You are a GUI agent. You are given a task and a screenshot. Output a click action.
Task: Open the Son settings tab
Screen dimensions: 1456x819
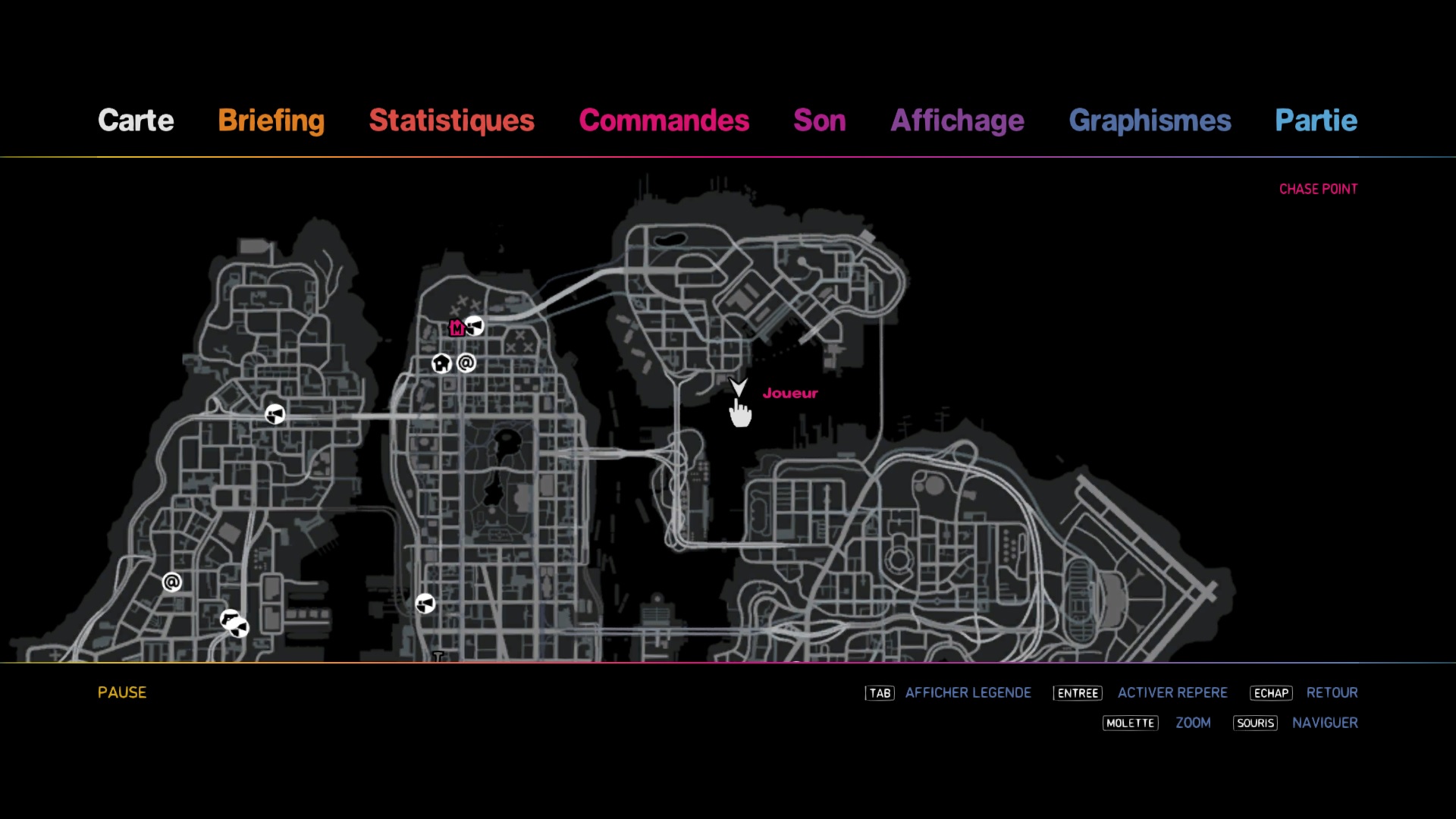pyautogui.click(x=820, y=121)
